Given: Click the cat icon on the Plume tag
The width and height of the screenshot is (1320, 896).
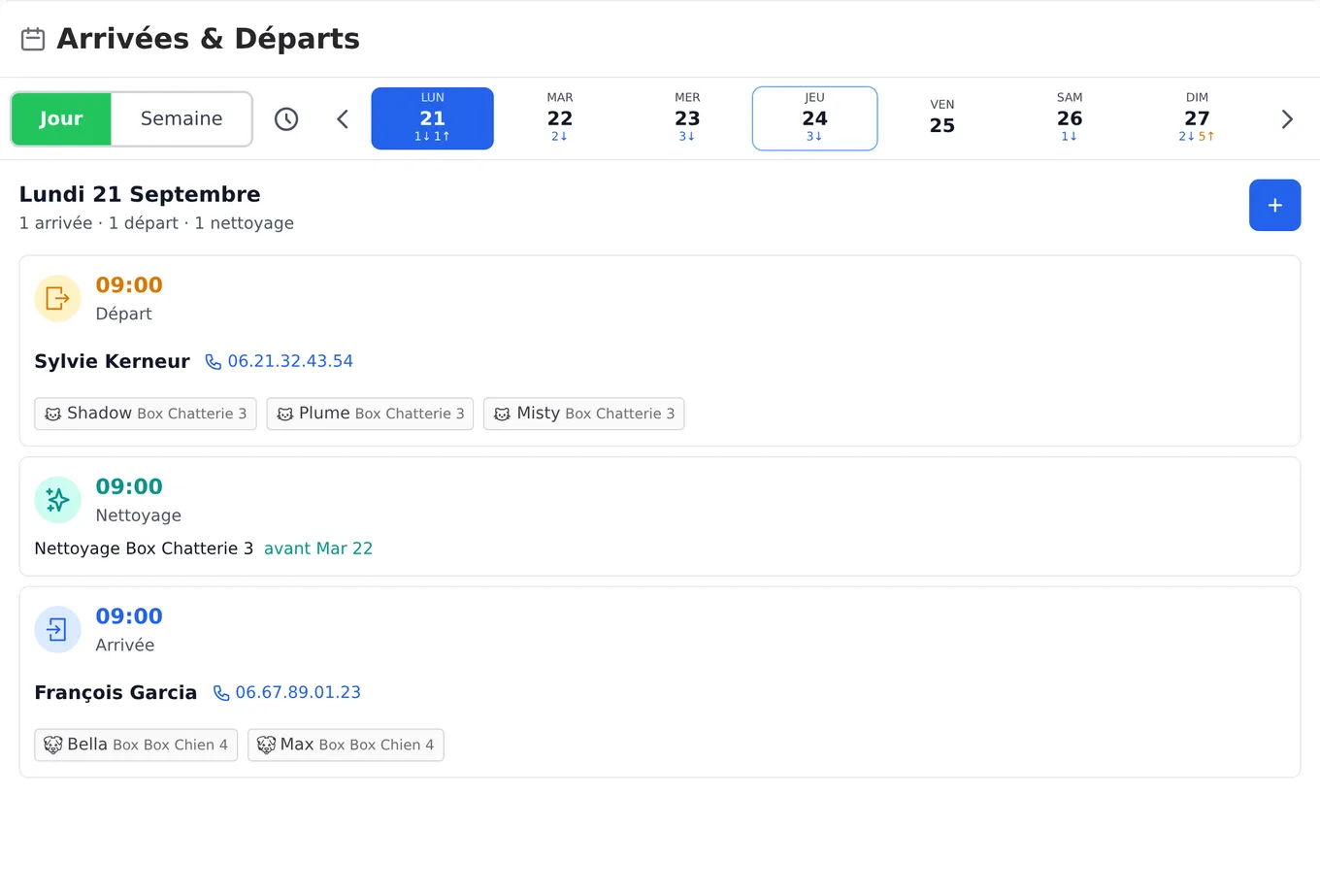Looking at the screenshot, I should coord(285,415).
